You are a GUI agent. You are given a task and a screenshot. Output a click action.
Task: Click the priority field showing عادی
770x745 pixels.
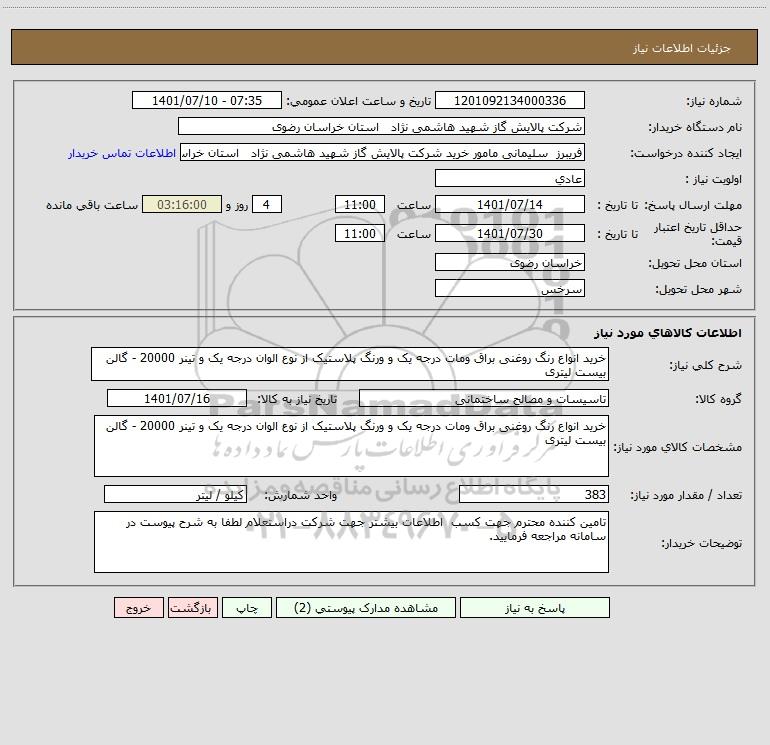pyautogui.click(x=510, y=178)
